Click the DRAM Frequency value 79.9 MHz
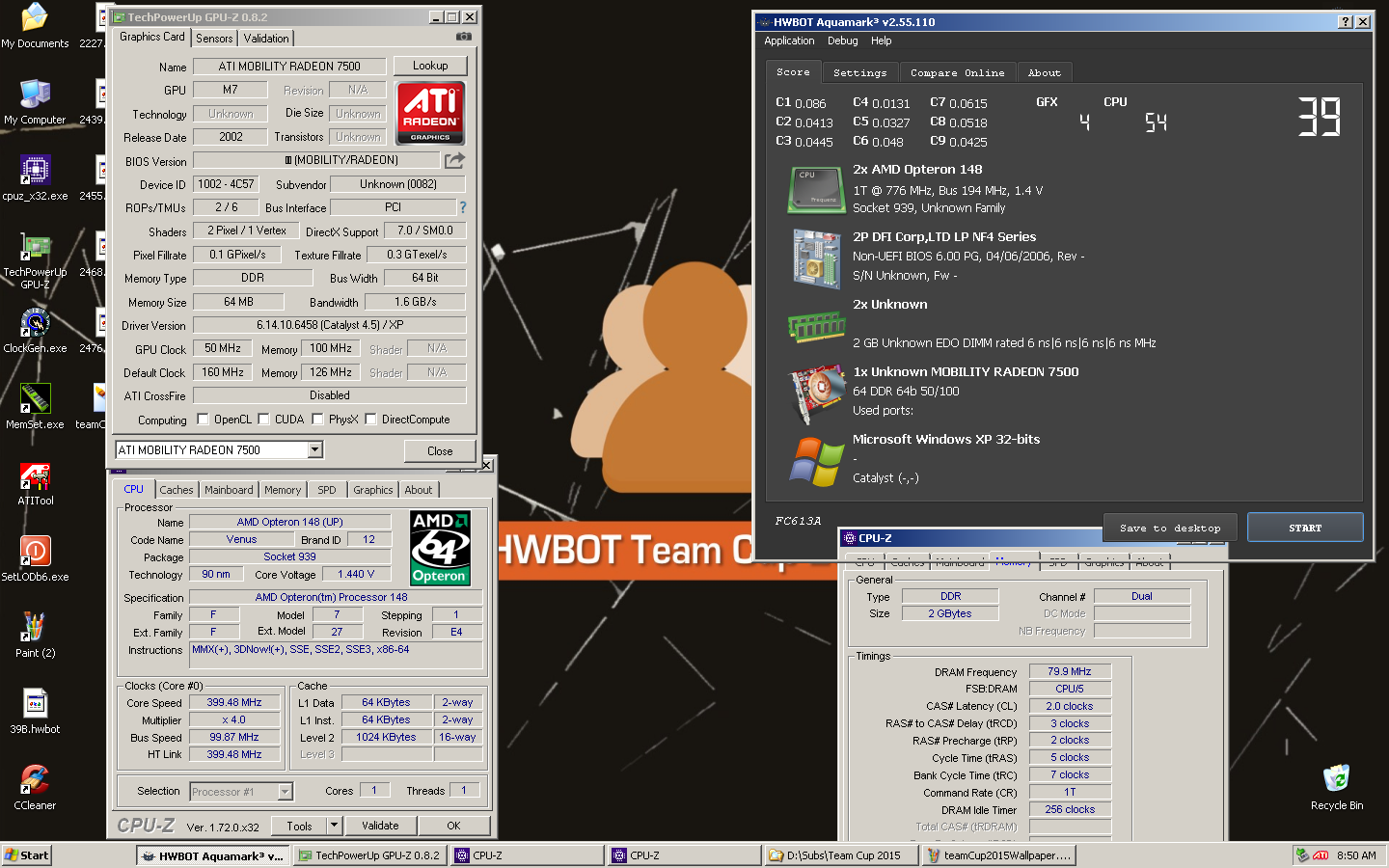This screenshot has width=1389, height=868. pos(1070,671)
